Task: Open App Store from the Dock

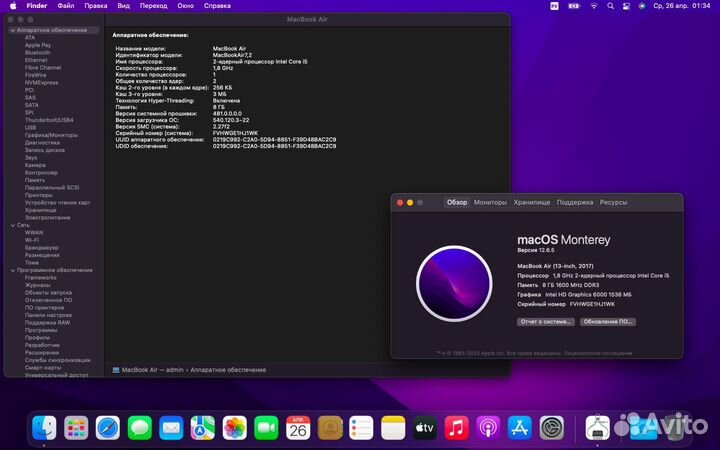Action: 520,428
